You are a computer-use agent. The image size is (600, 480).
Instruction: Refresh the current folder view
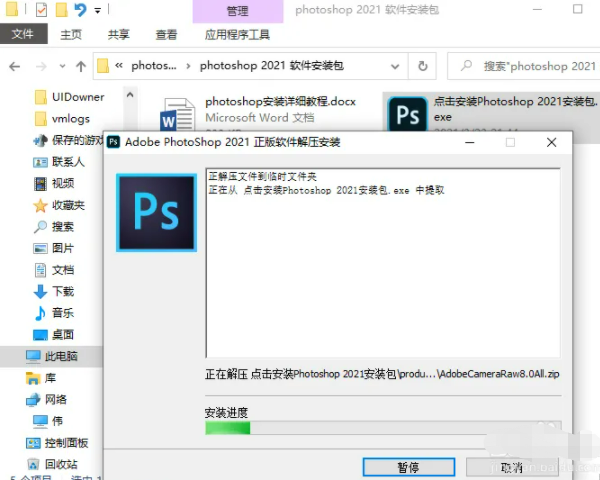[x=422, y=66]
